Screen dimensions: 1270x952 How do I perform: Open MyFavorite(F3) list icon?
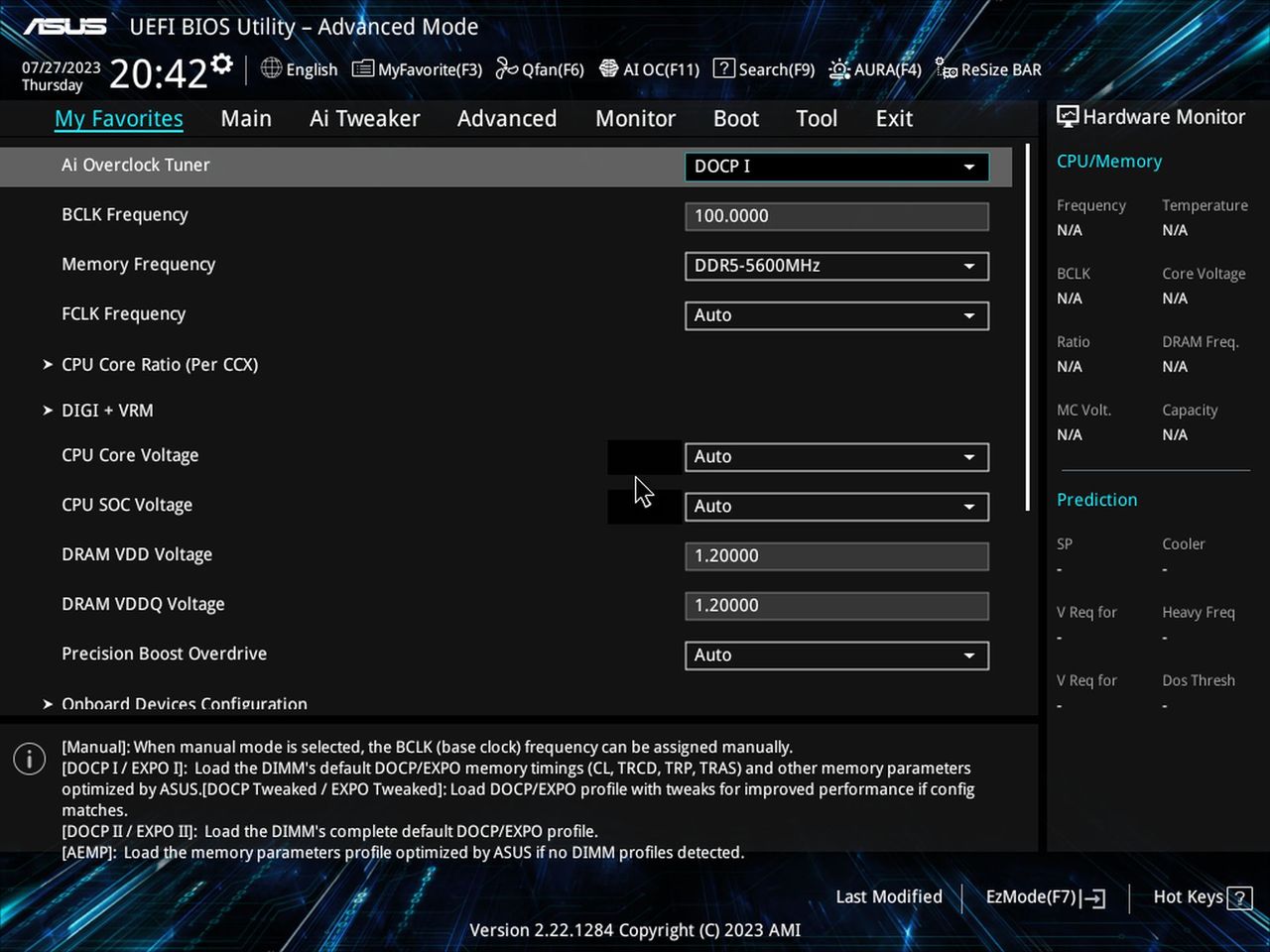coord(363,68)
